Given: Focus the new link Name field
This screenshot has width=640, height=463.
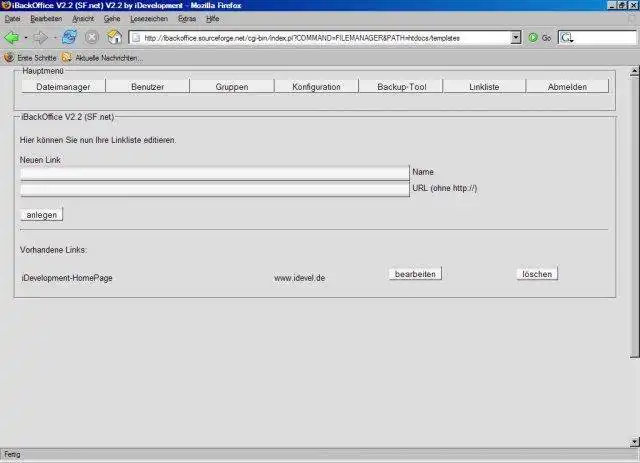Looking at the screenshot, I should 215,173.
